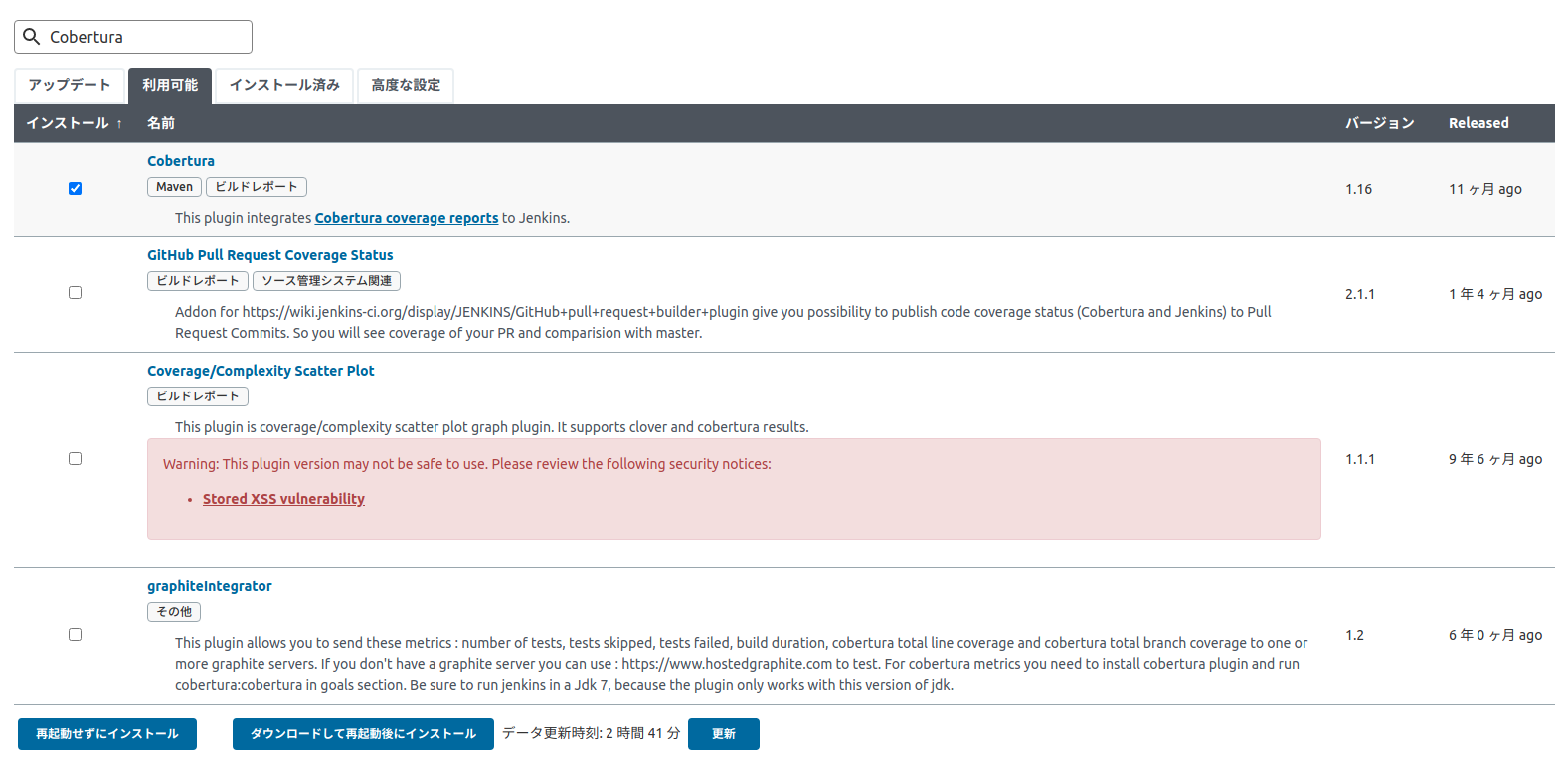Enable the graphiteIntegrator plugin checkbox
Screen dimensions: 1565x784
[x=75, y=634]
